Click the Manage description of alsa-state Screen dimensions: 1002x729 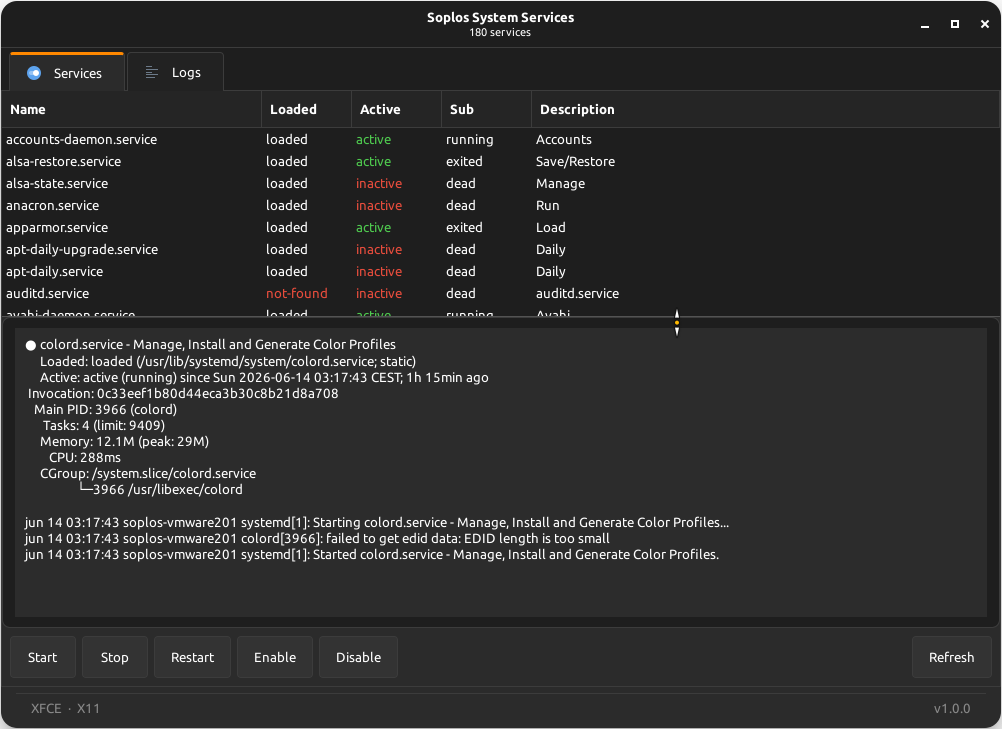[560, 183]
